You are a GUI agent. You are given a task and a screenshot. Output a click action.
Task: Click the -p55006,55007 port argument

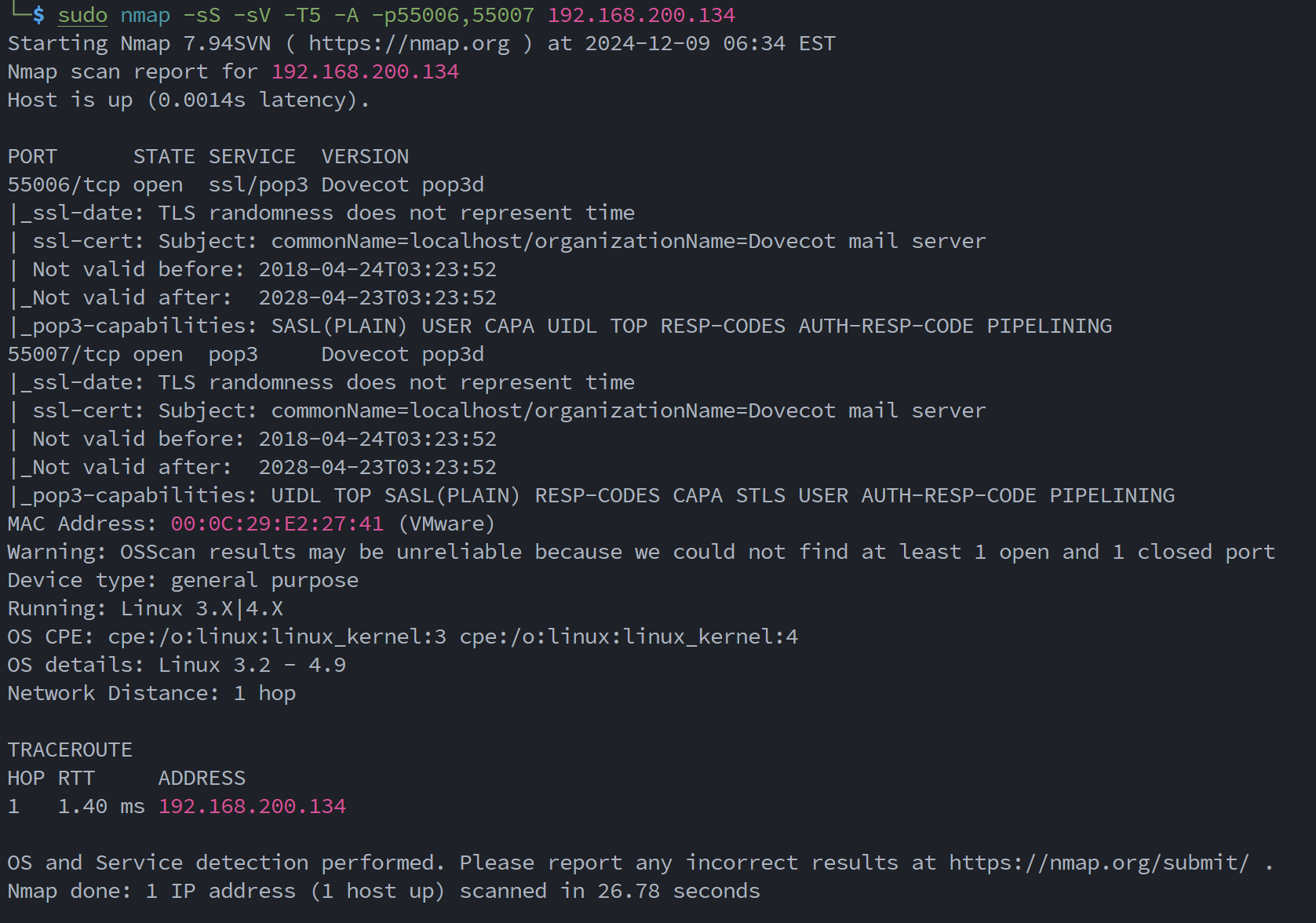point(453,16)
